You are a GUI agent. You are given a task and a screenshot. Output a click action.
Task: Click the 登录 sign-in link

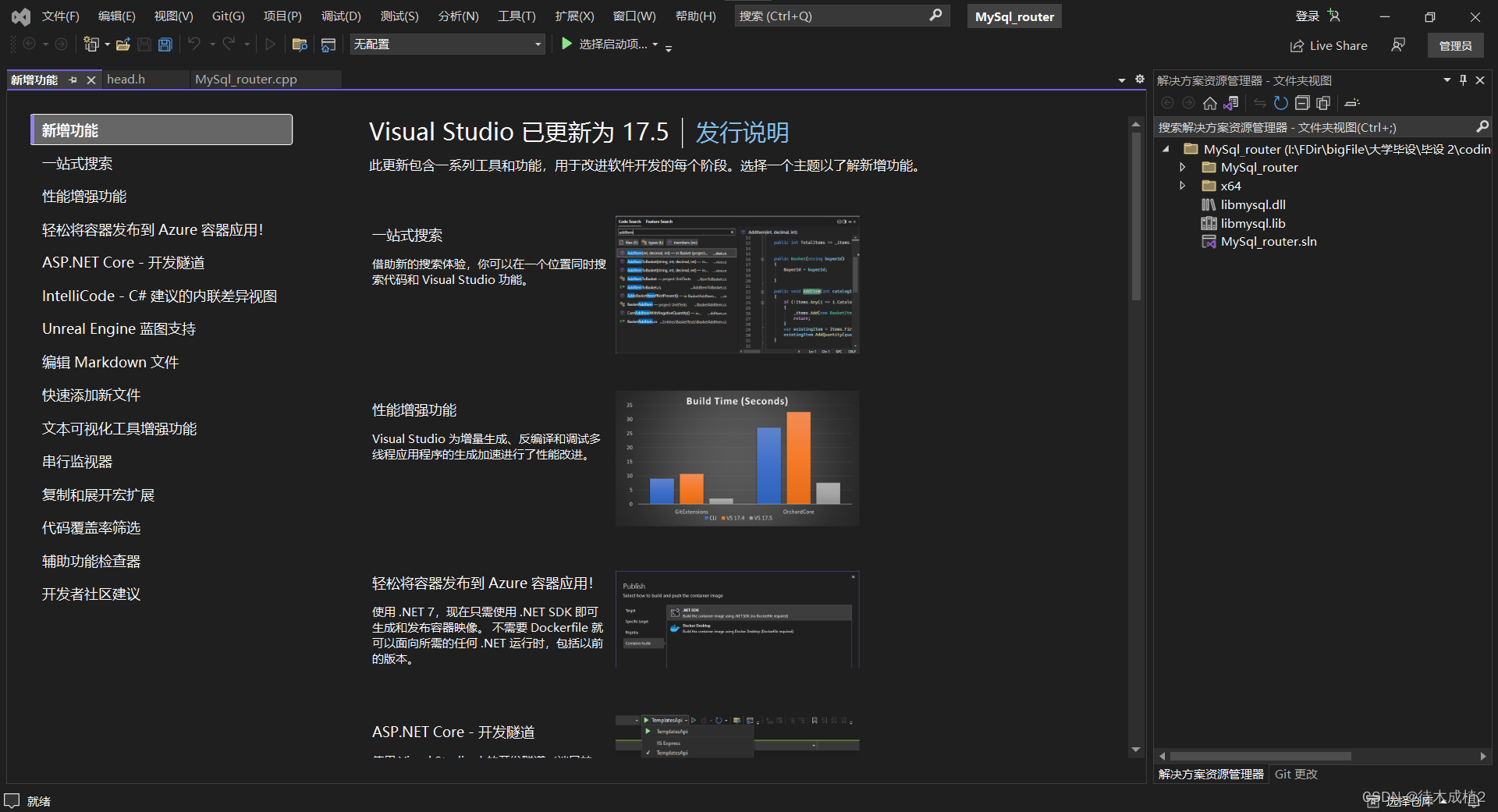pos(1307,16)
